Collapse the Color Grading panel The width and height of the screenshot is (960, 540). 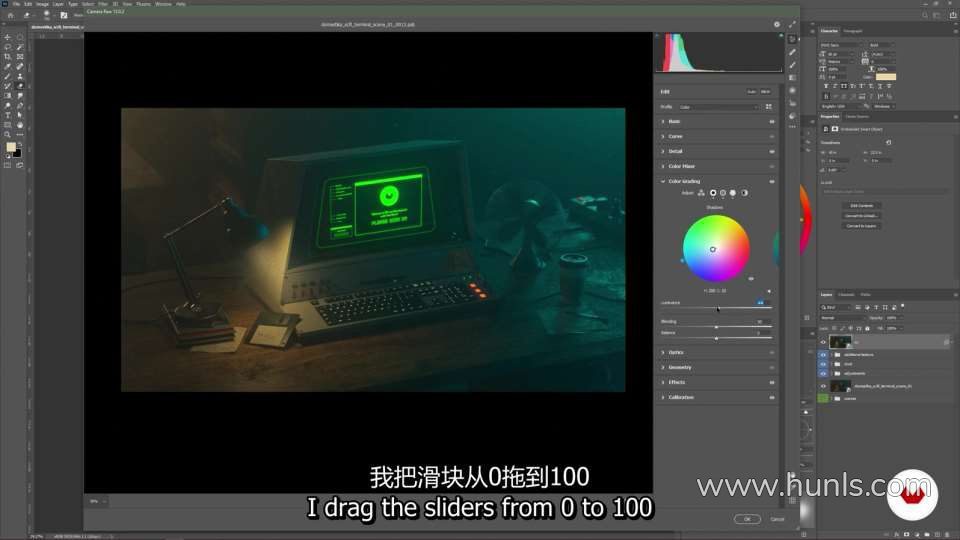point(663,181)
